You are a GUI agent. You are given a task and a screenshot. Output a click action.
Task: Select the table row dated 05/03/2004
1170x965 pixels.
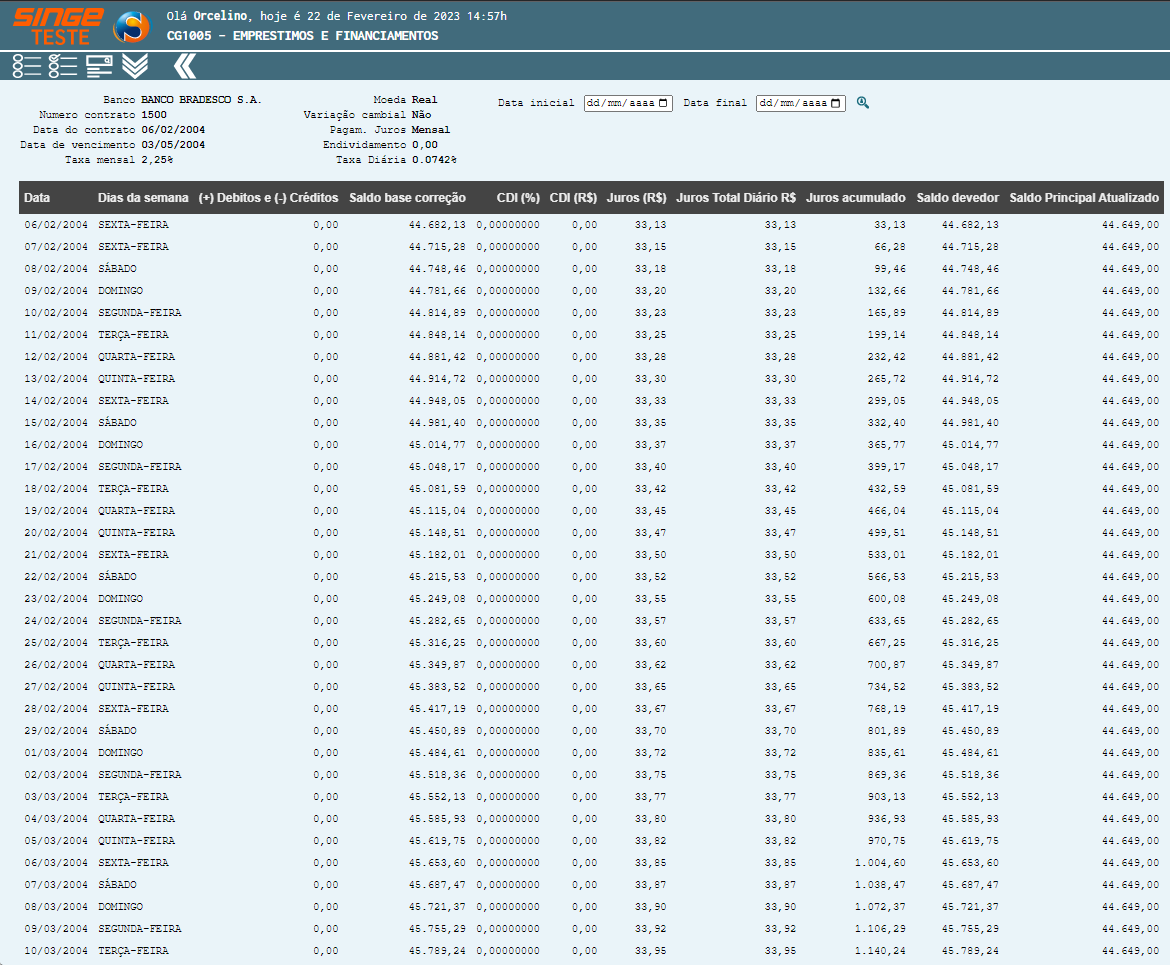pos(591,841)
